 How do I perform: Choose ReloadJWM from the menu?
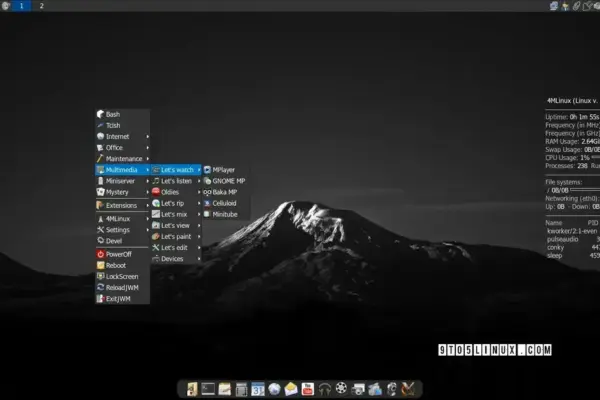(x=122, y=287)
